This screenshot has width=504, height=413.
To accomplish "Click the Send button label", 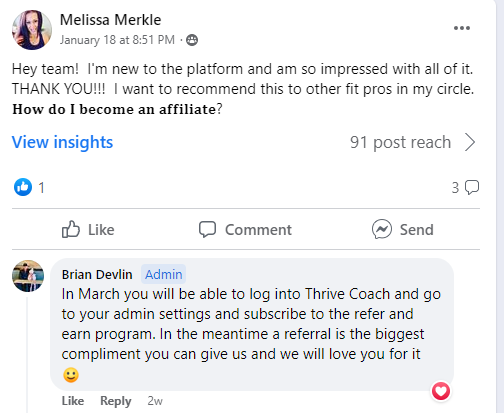I will [x=417, y=230].
